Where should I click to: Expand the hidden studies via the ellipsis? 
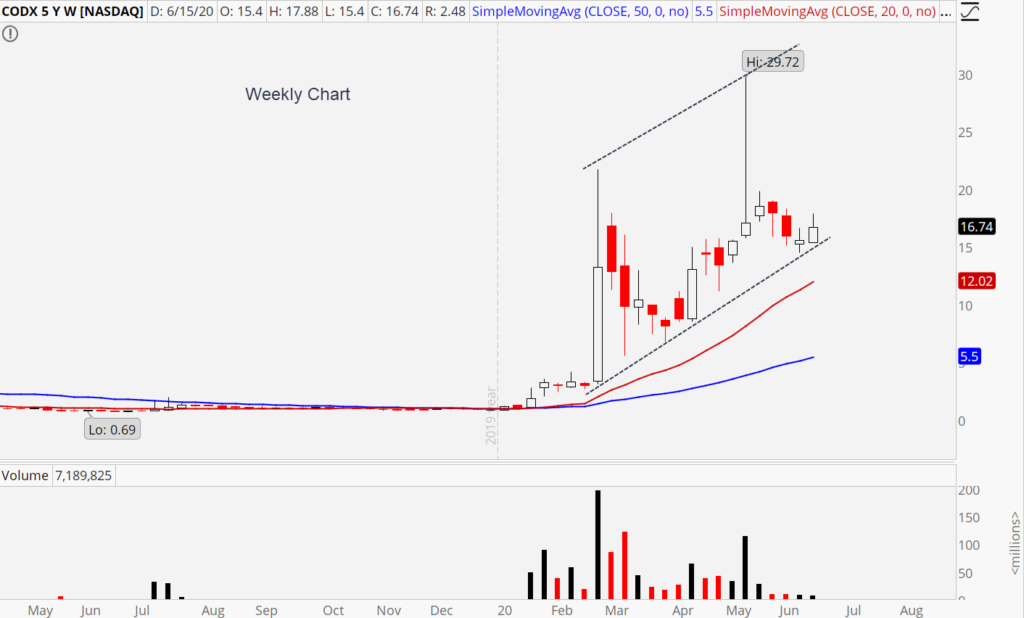click(x=946, y=12)
